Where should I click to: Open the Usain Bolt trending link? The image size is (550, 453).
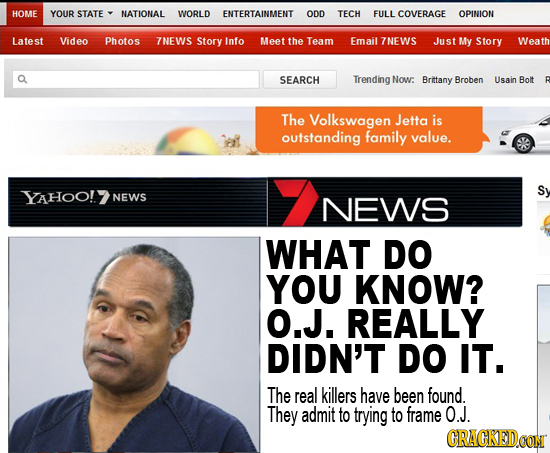coord(514,80)
